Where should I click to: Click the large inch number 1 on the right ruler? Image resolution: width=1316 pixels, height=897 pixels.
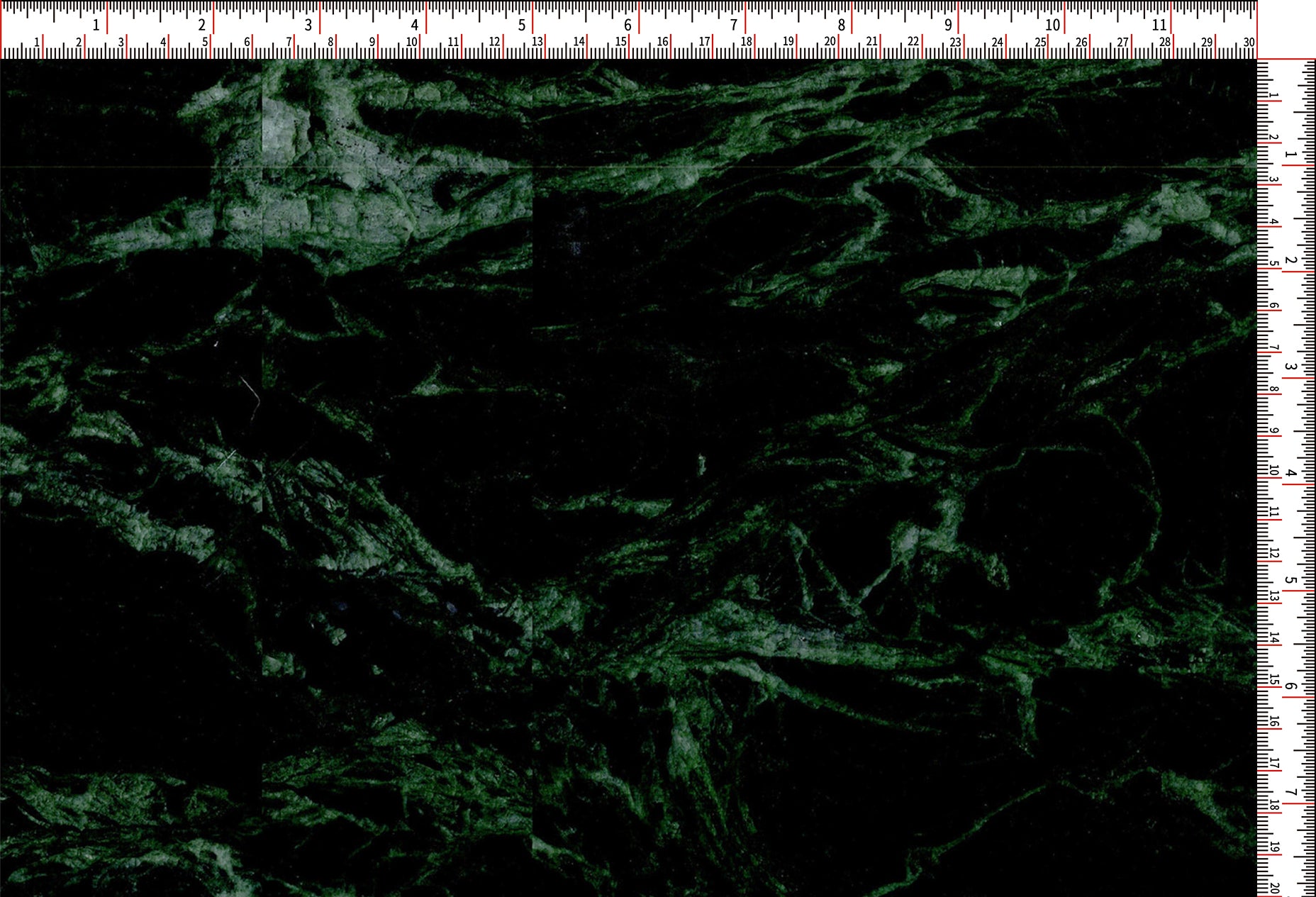[x=1291, y=155]
